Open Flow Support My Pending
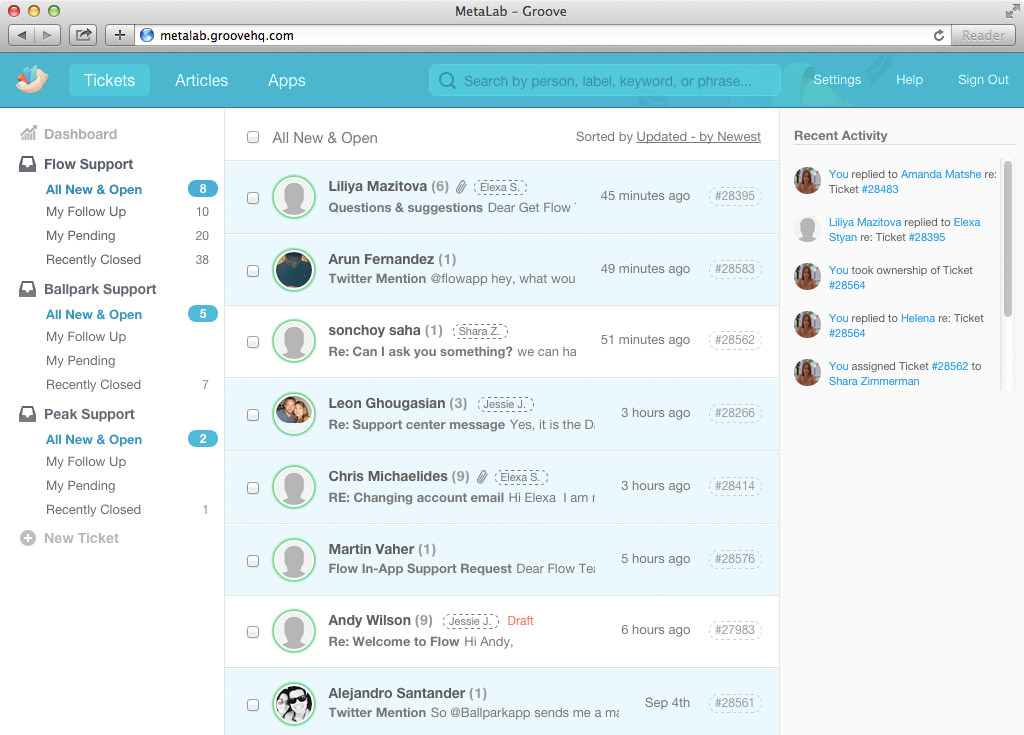The height and width of the screenshot is (735, 1024). (x=80, y=236)
